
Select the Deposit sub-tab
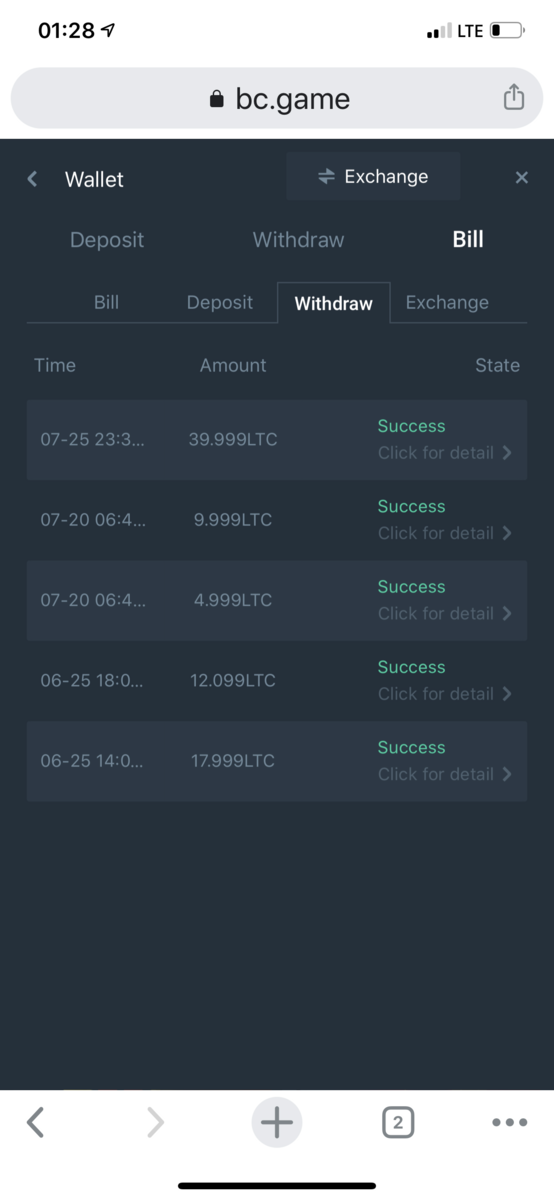point(220,302)
